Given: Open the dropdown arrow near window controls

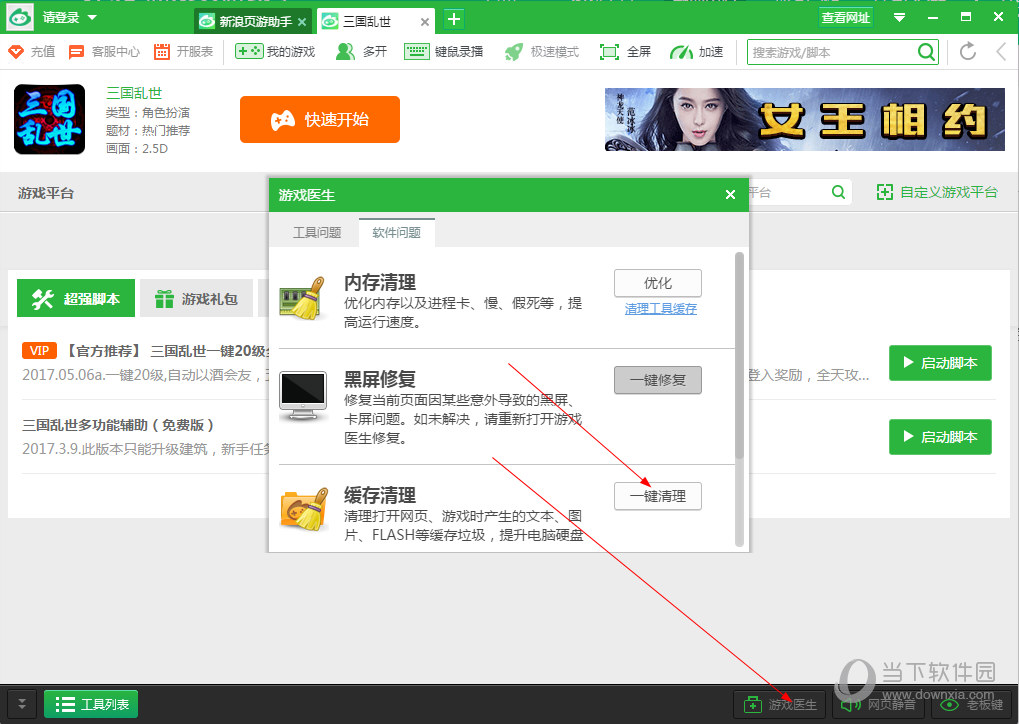Looking at the screenshot, I should [899, 16].
